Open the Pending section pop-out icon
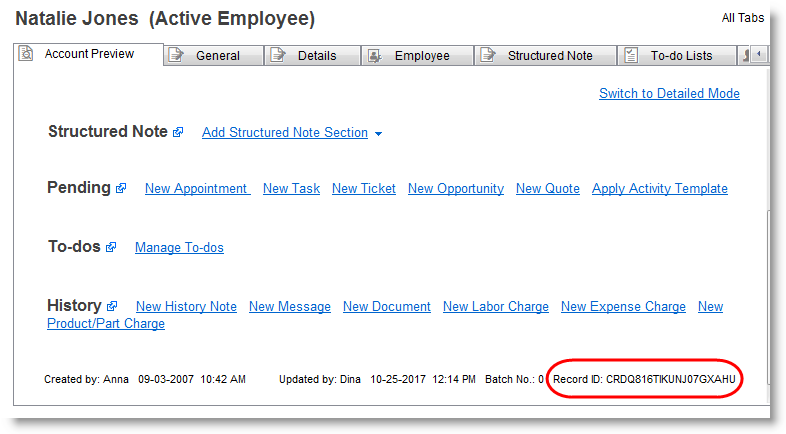 (x=121, y=188)
